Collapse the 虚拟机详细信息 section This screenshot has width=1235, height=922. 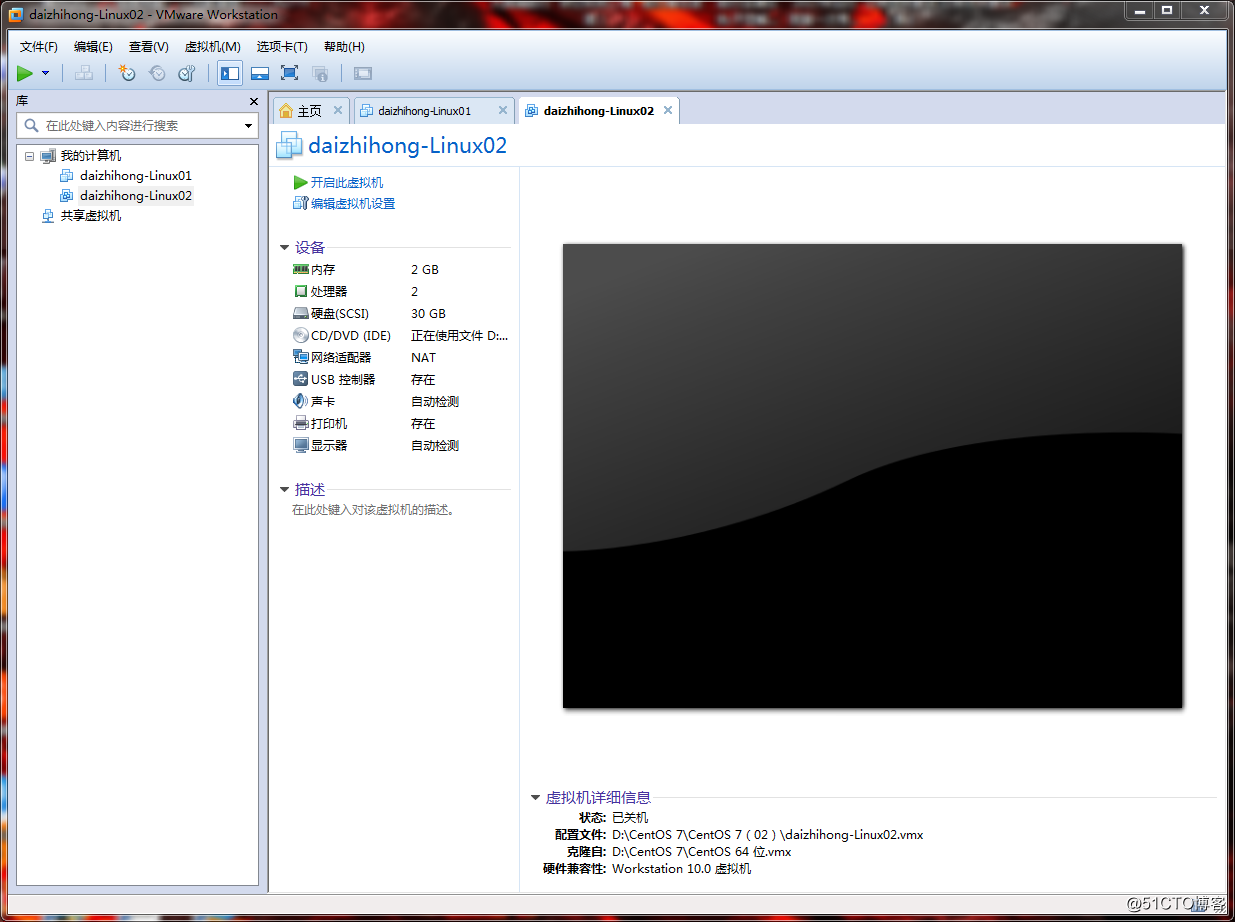pyautogui.click(x=536, y=798)
